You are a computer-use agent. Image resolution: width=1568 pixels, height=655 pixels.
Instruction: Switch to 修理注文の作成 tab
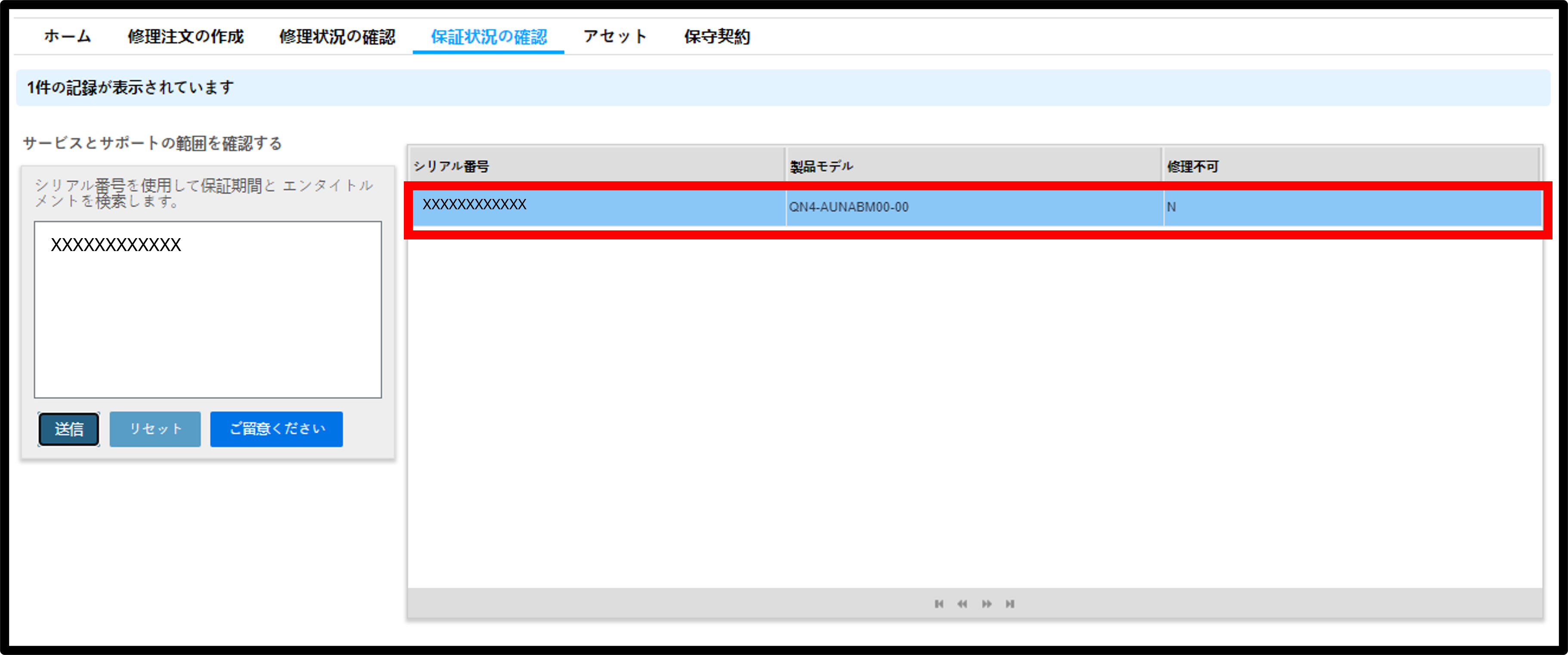[186, 37]
